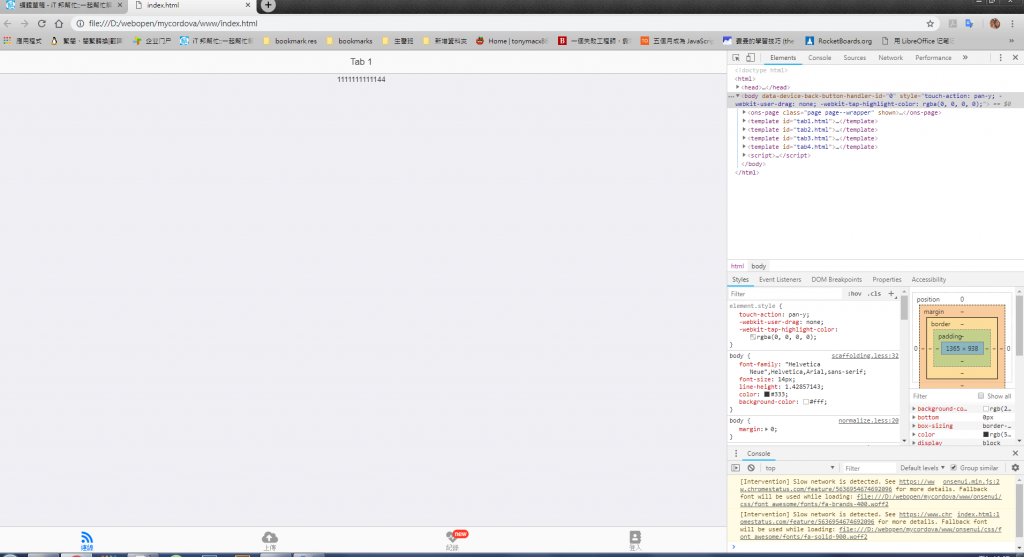The height and width of the screenshot is (557, 1024).
Task: Select the element inspector picker icon
Action: click(736, 57)
